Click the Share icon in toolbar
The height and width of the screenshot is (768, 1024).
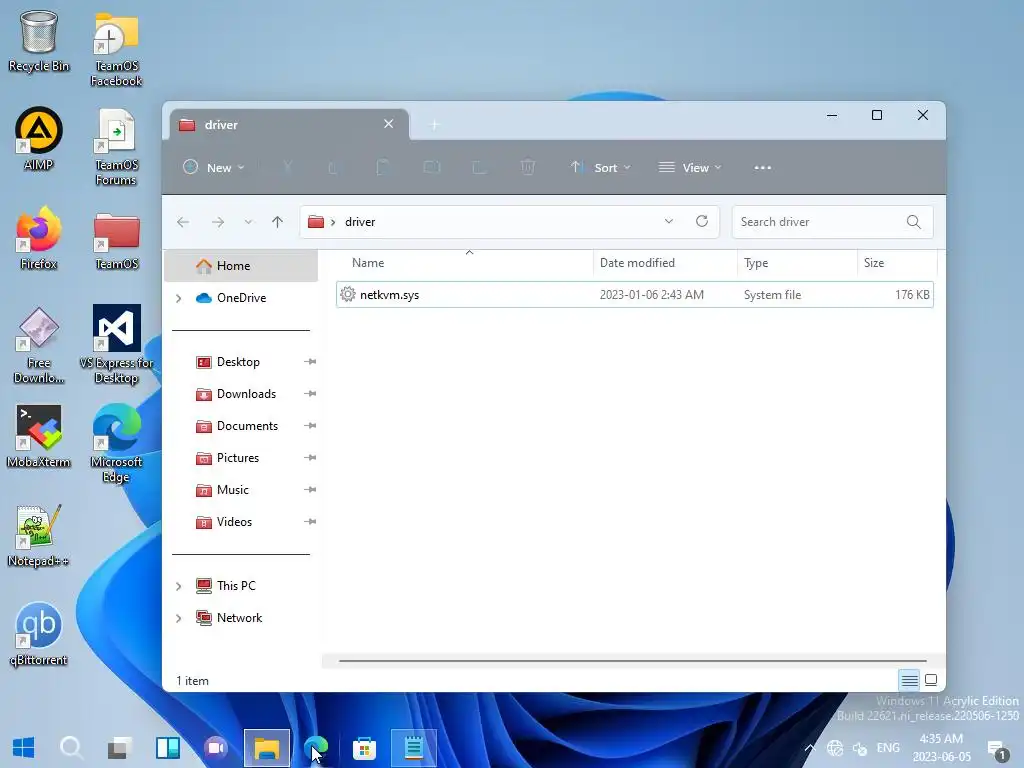pos(479,168)
